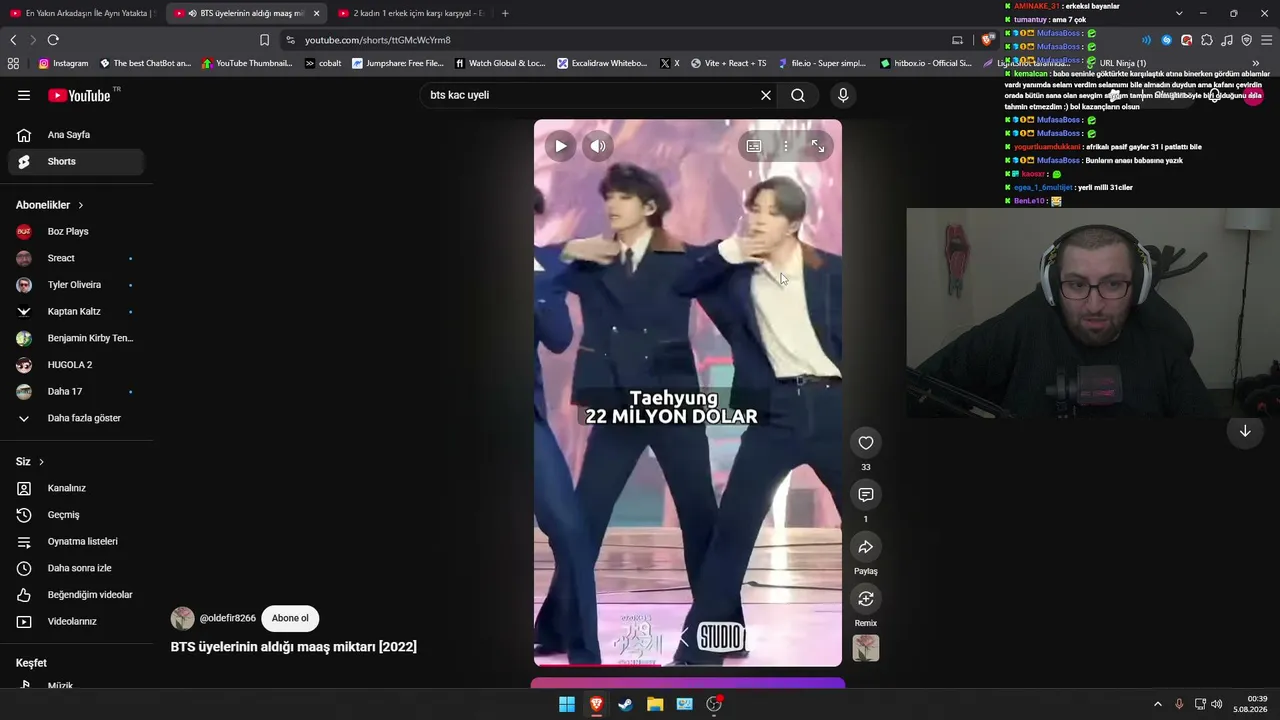Go to Ana Sayfa in the sidebar
1280x720 pixels.
coord(76,135)
